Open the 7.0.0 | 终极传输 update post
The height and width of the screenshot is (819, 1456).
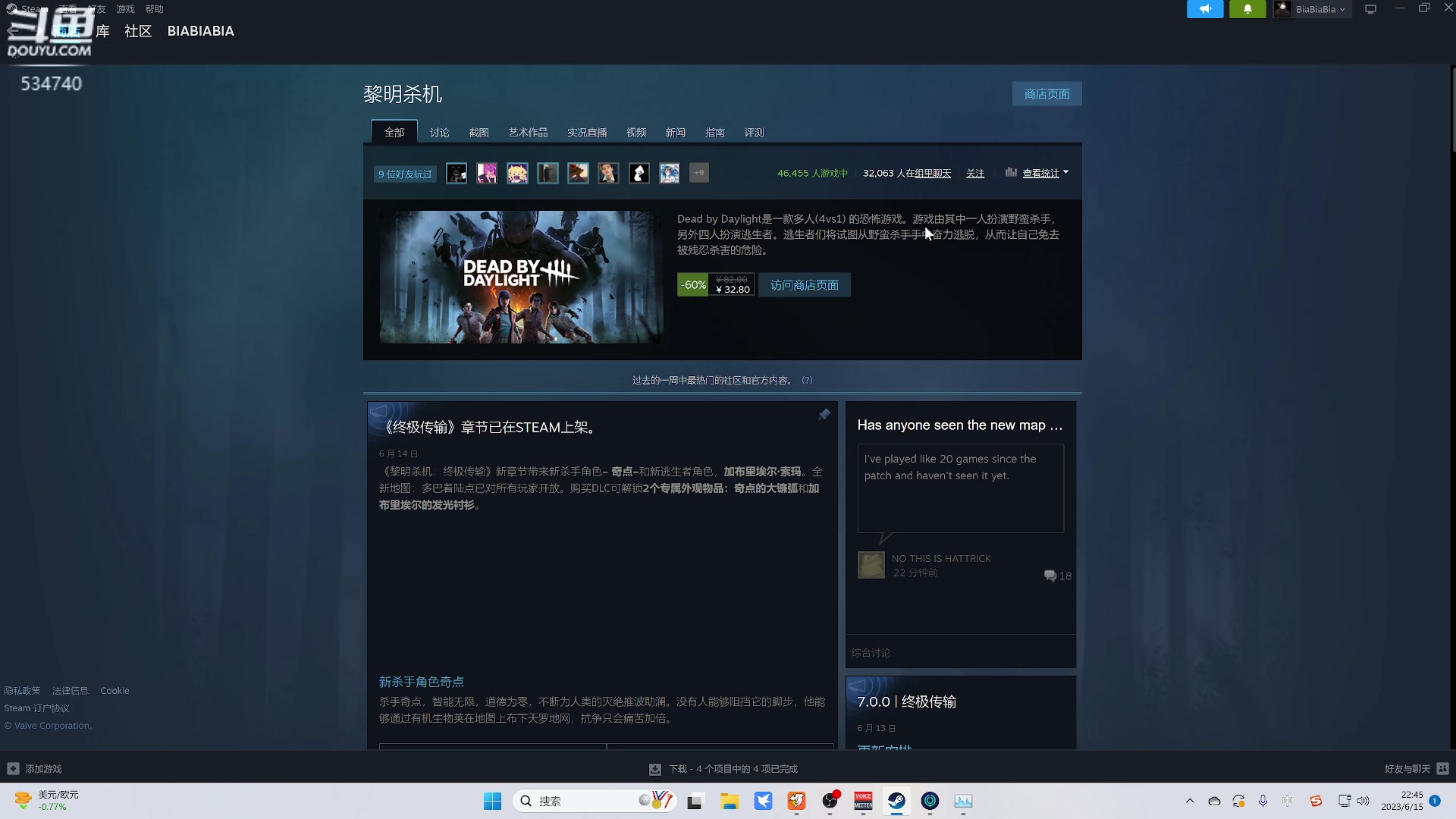click(907, 702)
